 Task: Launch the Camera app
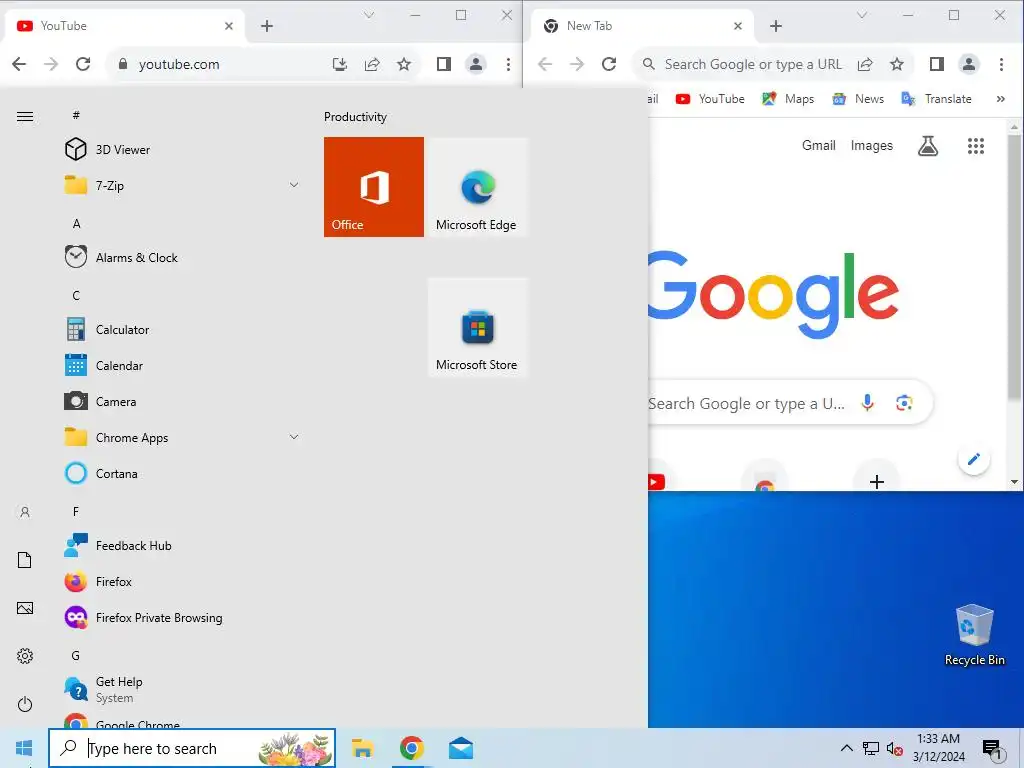pyautogui.click(x=182, y=401)
